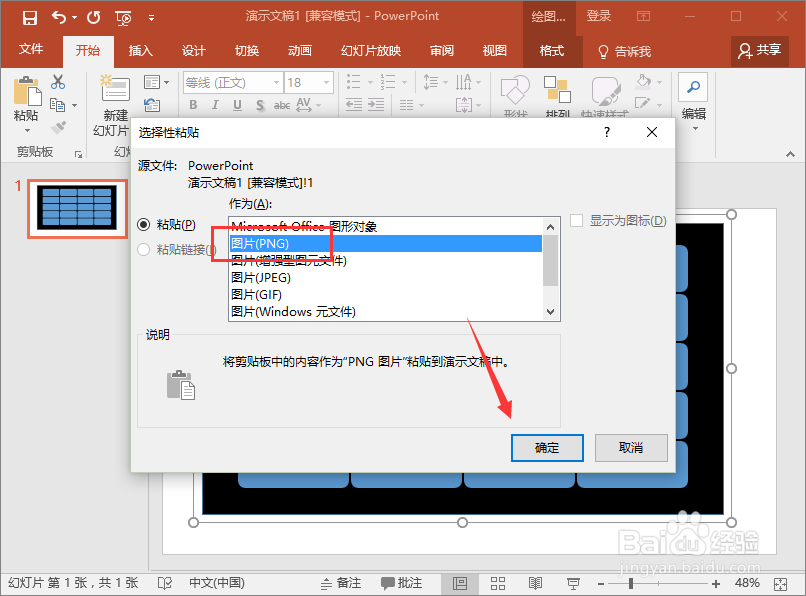Toggle Bold formatting B
Image resolution: width=806 pixels, height=596 pixels.
pos(193,105)
